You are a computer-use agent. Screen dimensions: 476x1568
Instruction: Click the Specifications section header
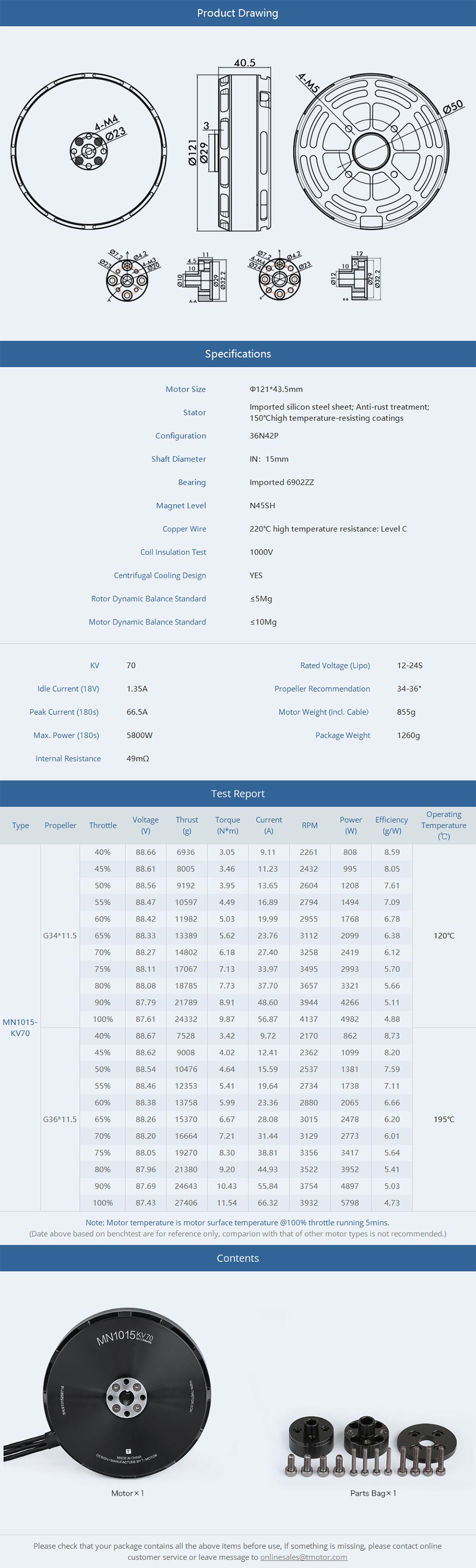click(237, 354)
